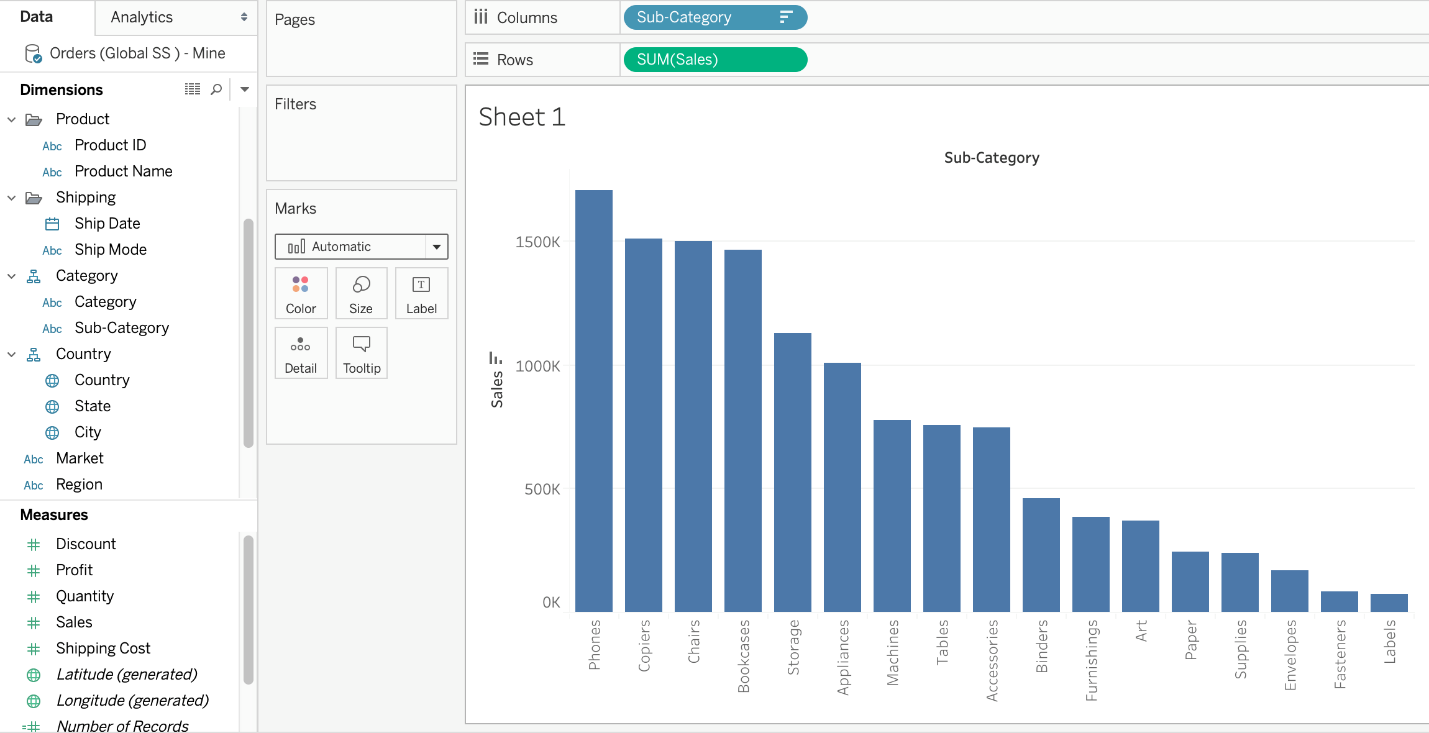Open the Dimensions pane dropdown arrow

pos(244,90)
